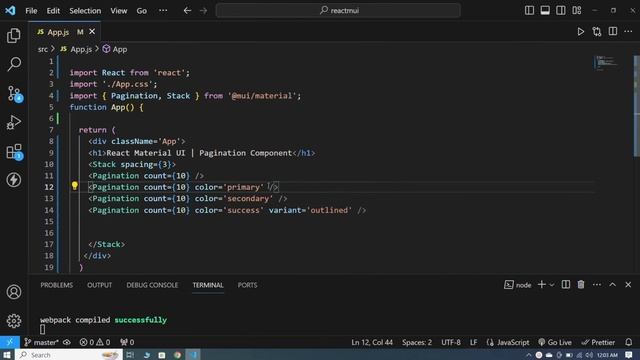Screen dimensions: 640x360
Task: Click the reactmui command center search box
Action: [338, 11]
